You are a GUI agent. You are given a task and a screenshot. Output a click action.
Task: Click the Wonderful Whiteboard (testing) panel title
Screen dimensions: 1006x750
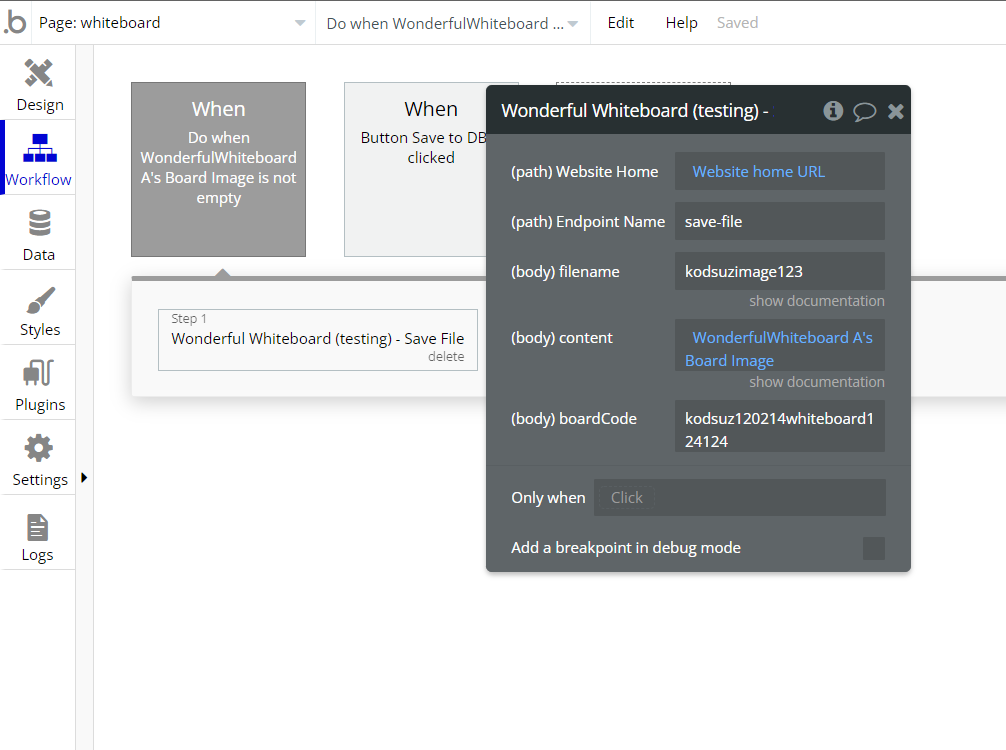[635, 110]
